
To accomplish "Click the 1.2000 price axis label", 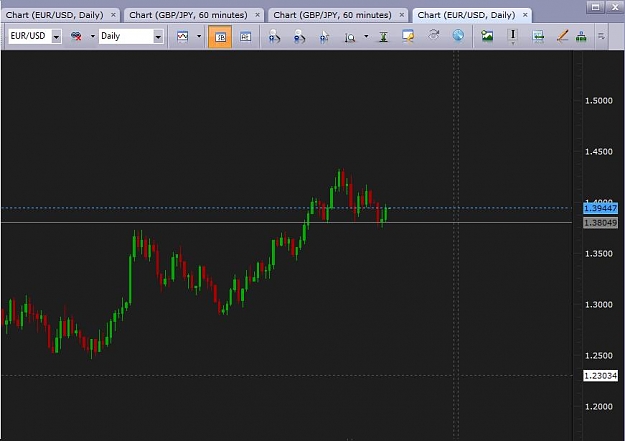I will [x=599, y=407].
